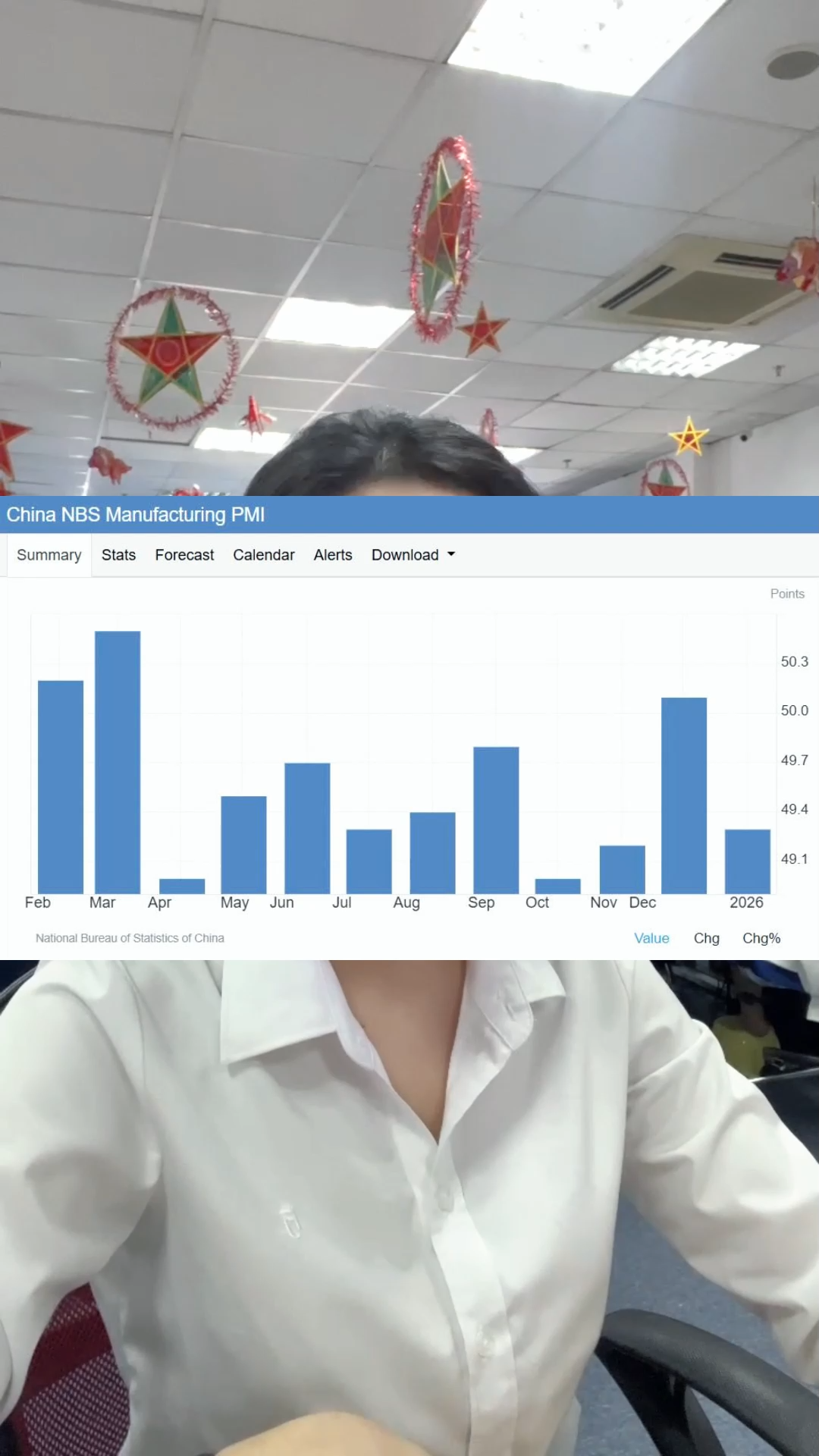
Task: Click the 49.7 axis label
Action: pos(795,760)
